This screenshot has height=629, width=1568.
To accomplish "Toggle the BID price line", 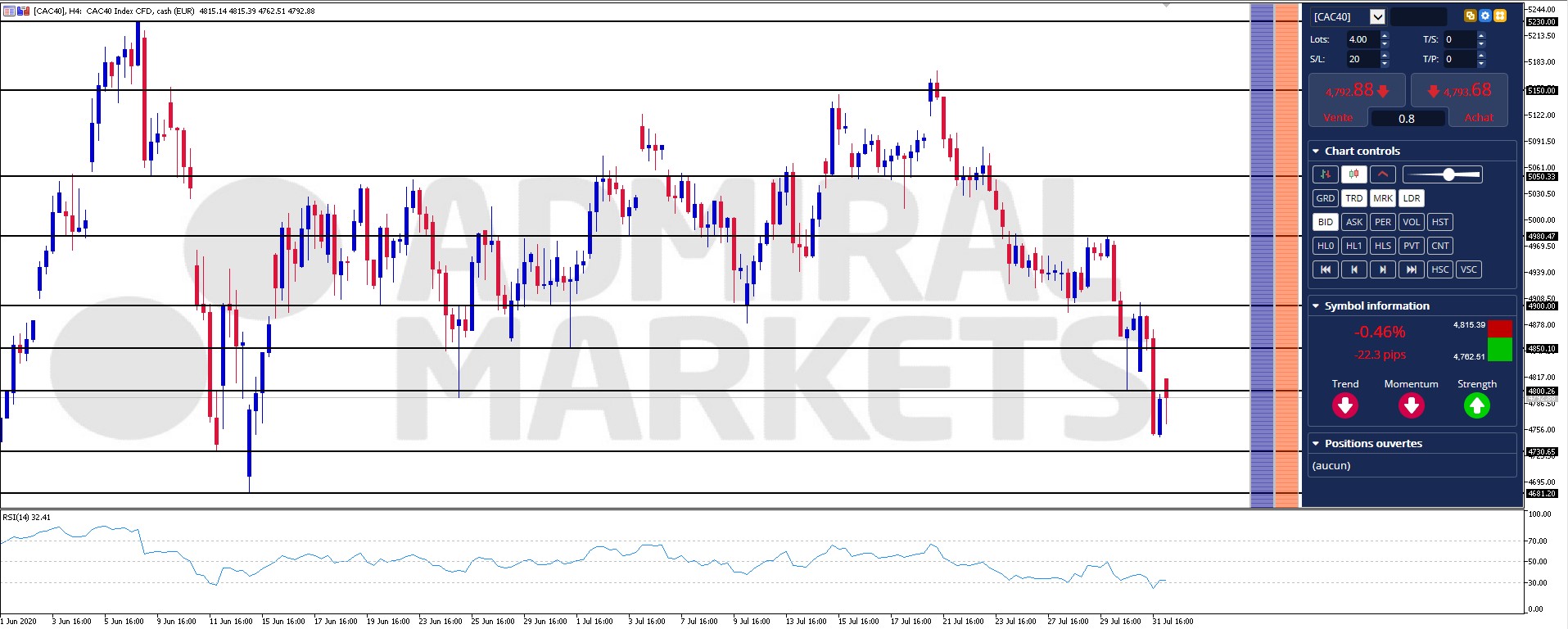I will point(1325,222).
